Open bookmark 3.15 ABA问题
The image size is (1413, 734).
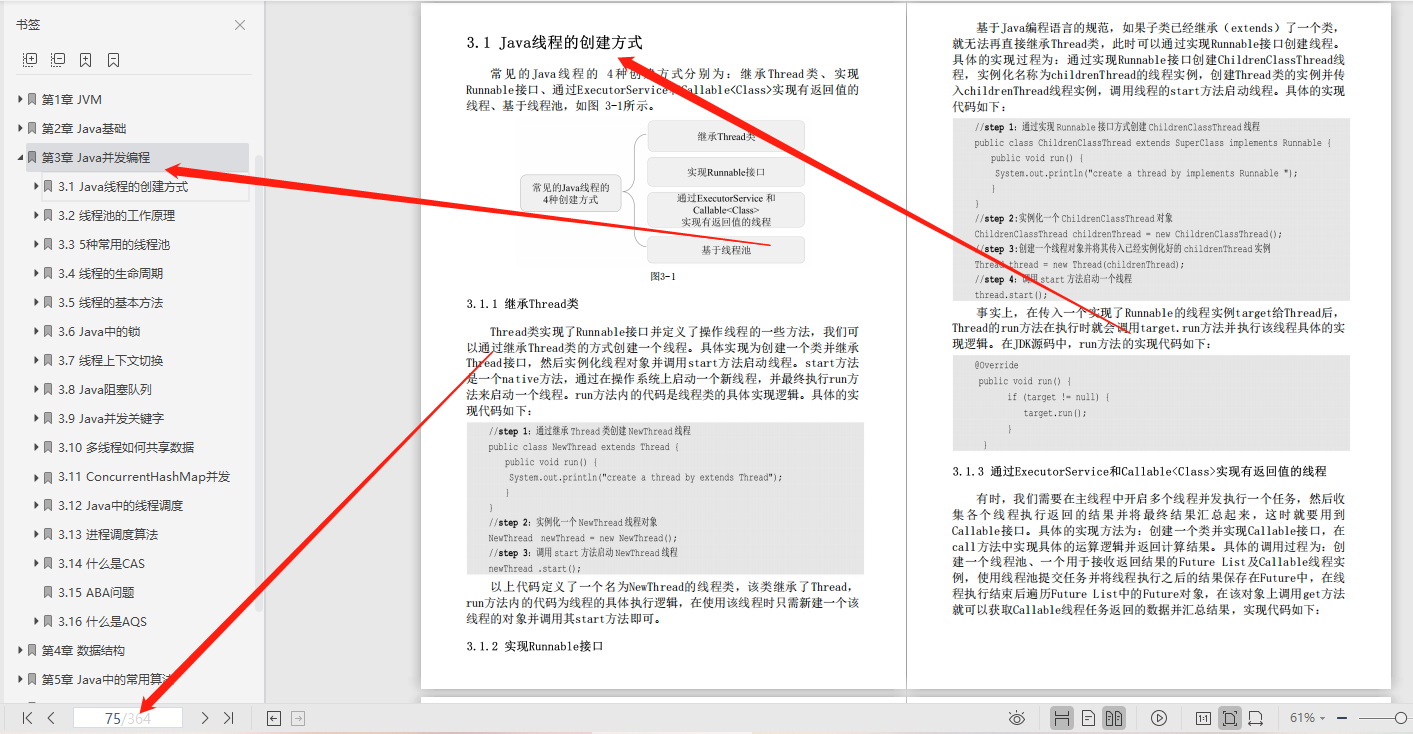tap(96, 593)
